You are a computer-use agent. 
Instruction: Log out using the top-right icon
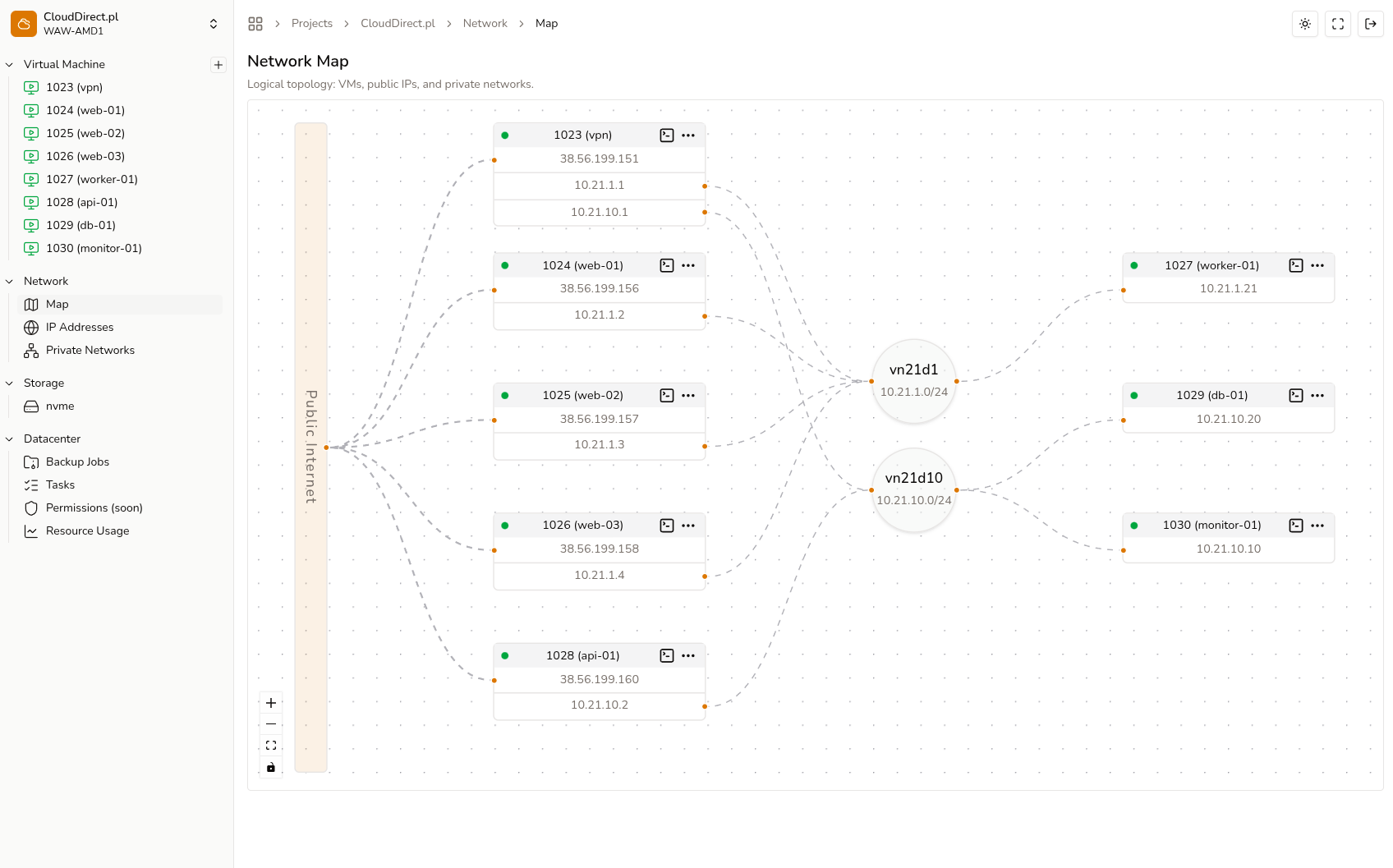tap(1370, 24)
